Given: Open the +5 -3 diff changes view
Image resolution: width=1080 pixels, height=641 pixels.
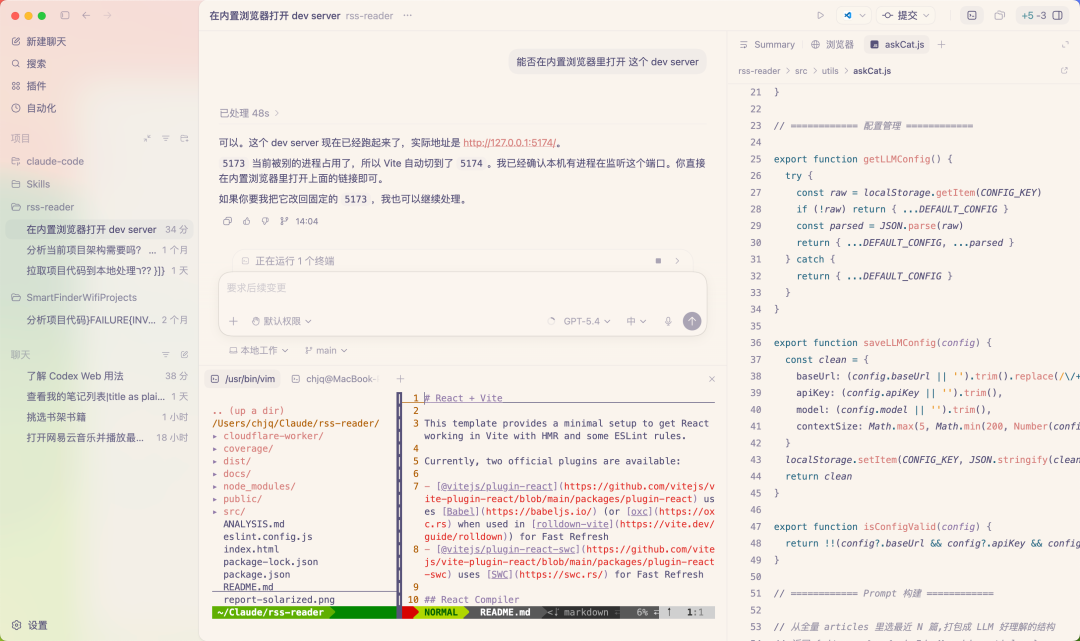Looking at the screenshot, I should point(1033,15).
